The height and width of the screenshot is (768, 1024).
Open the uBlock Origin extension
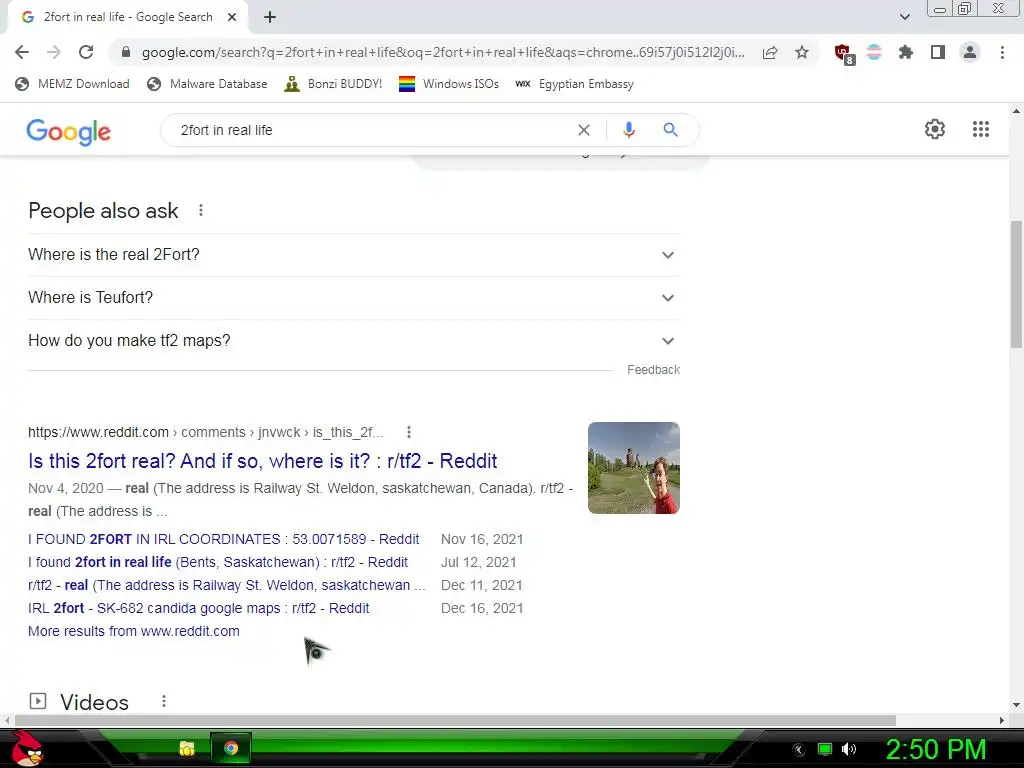pos(844,54)
